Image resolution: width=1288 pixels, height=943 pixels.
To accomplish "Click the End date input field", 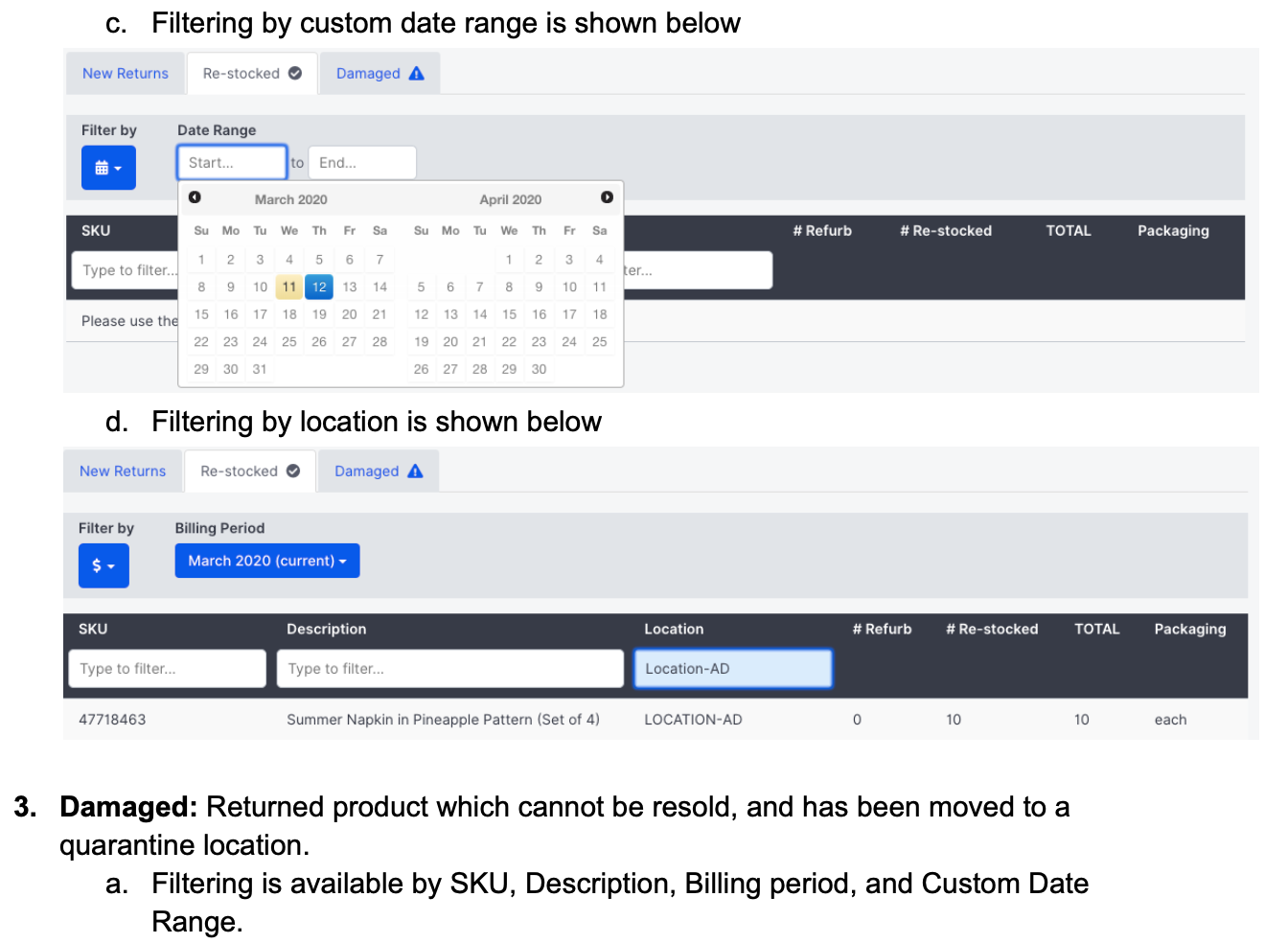I will pos(361,162).
